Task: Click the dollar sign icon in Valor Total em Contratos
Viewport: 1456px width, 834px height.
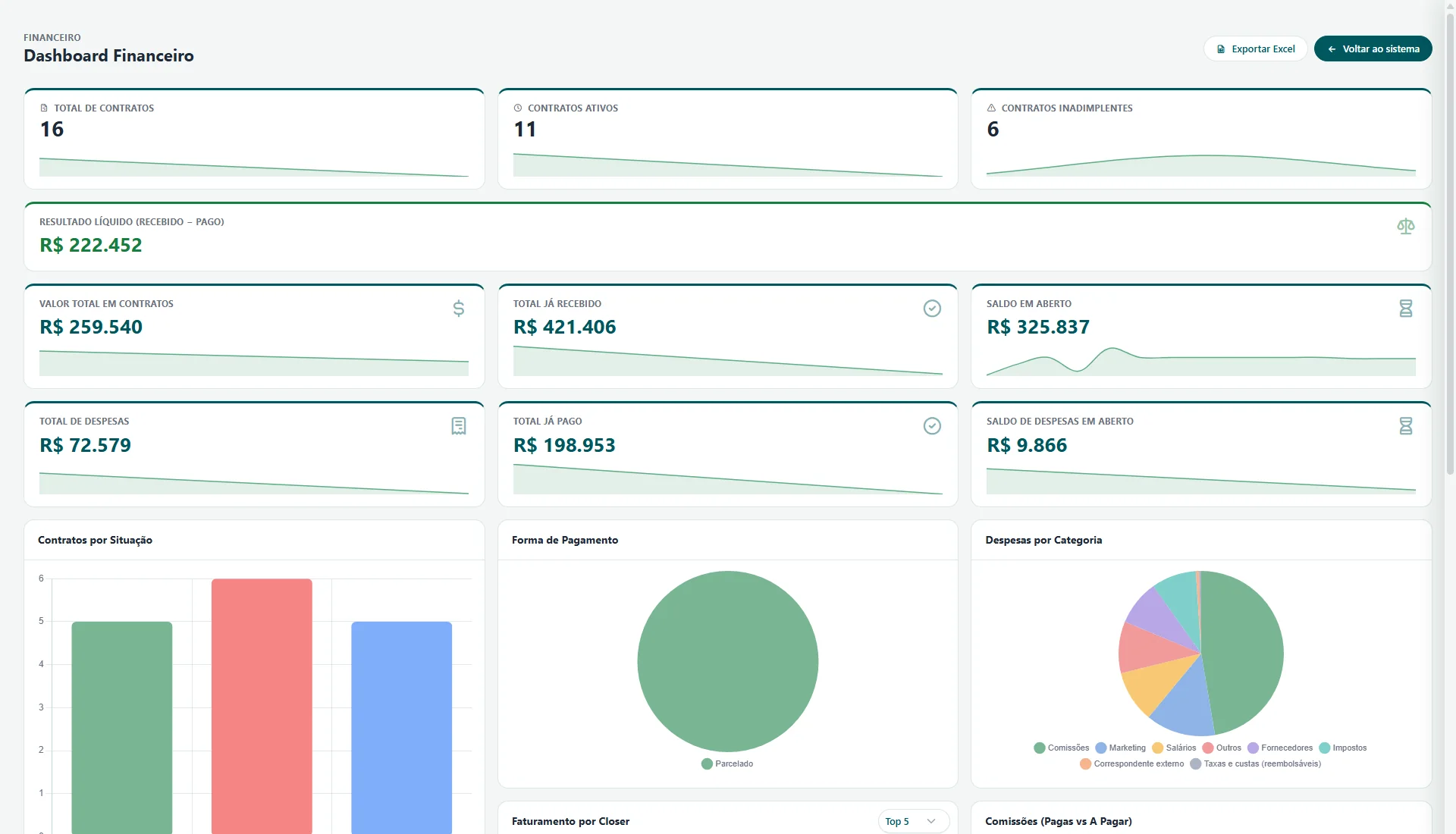Action: 458,309
